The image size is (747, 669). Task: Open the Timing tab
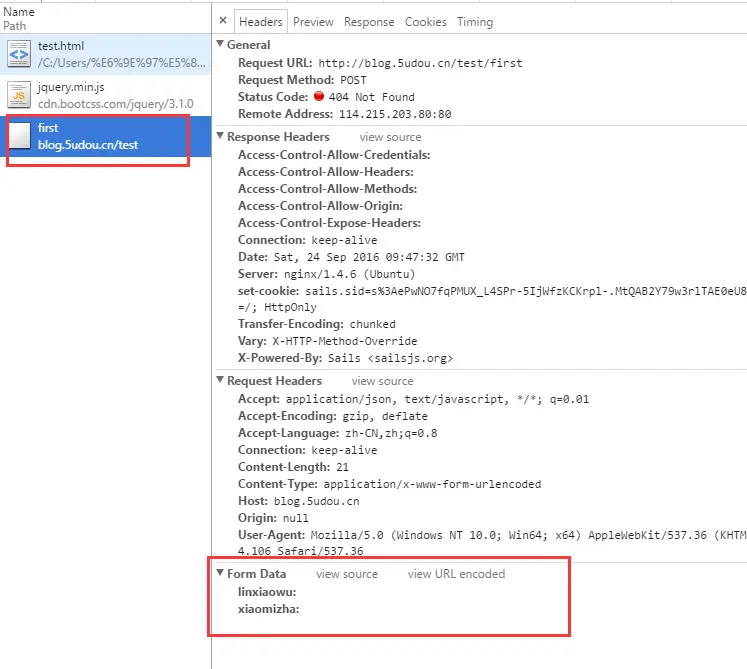[475, 22]
